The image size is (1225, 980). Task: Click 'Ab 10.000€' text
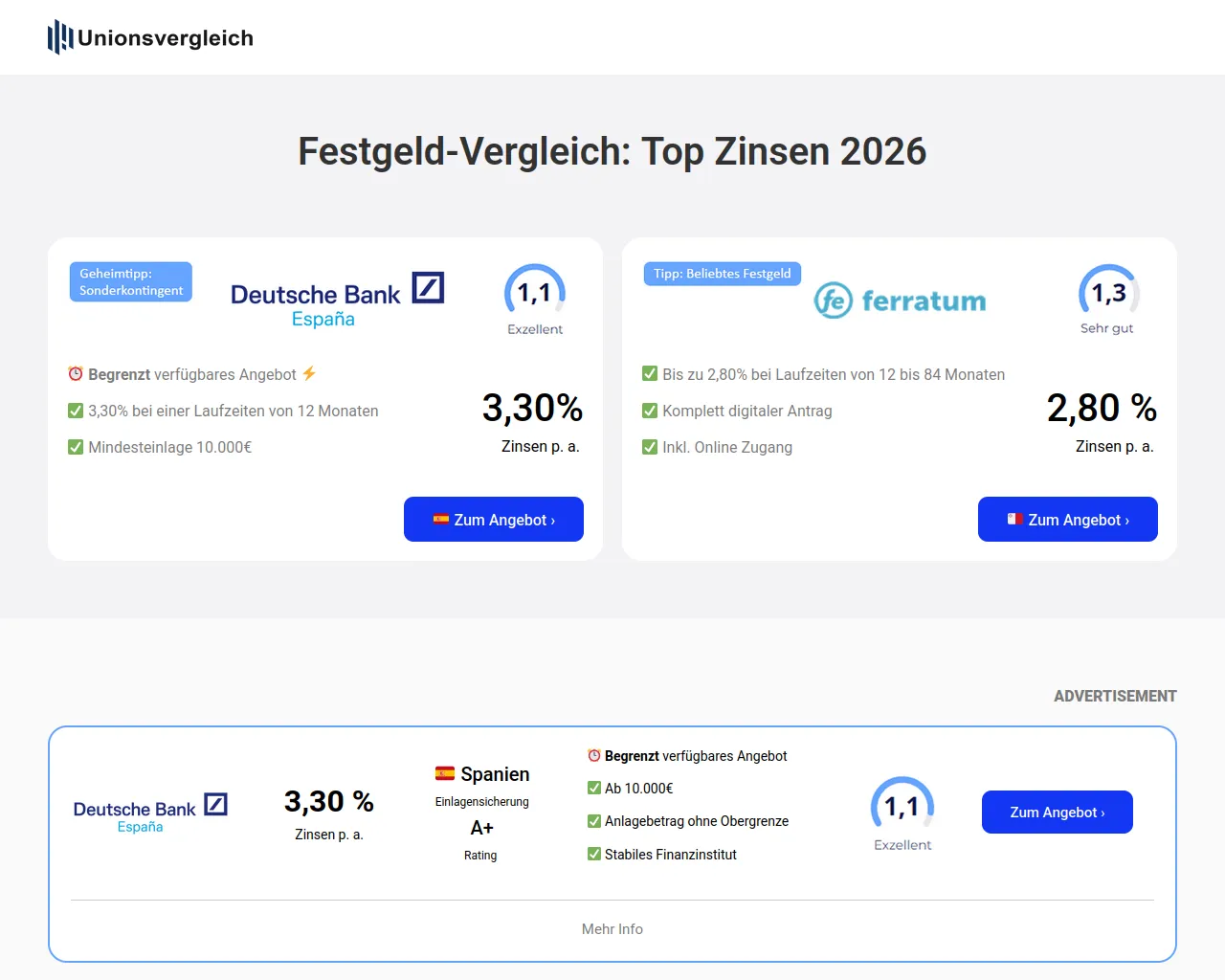[639, 789]
